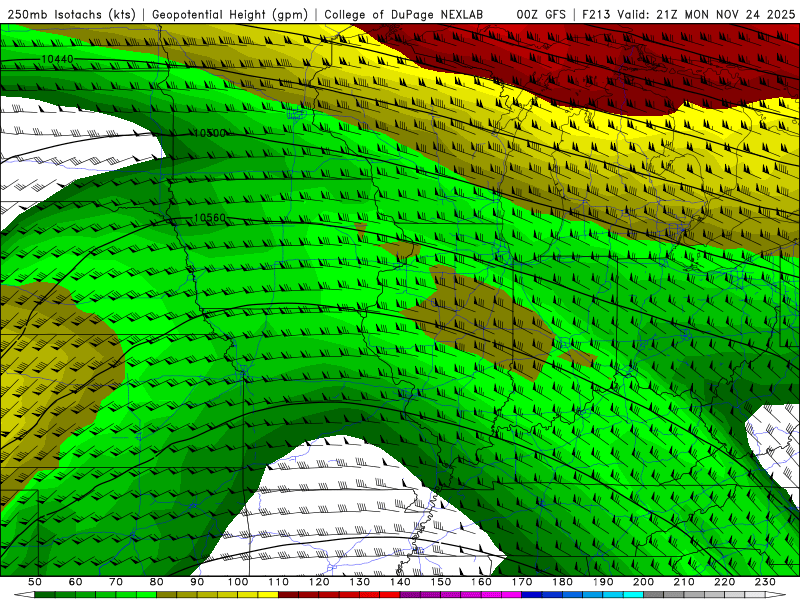The height and width of the screenshot is (600, 800).
Task: Click the '00Z GFS' model run label
Action: pyautogui.click(x=541, y=14)
